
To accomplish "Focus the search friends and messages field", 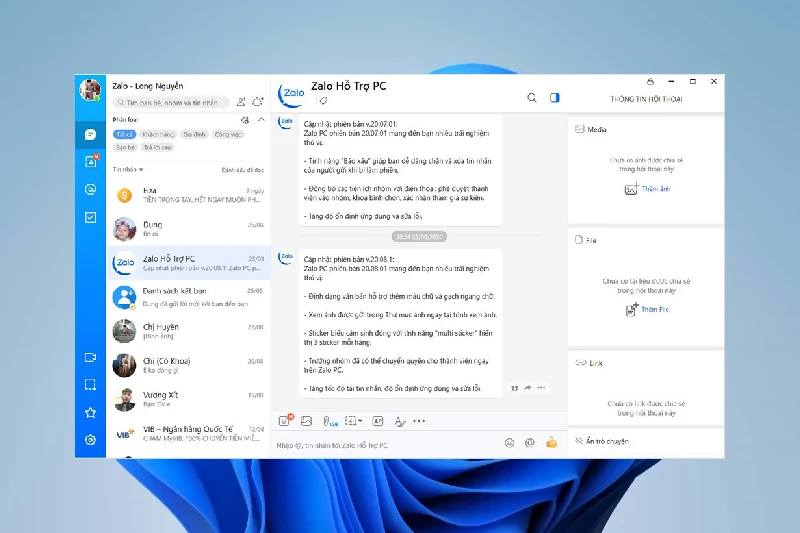I will coord(171,103).
